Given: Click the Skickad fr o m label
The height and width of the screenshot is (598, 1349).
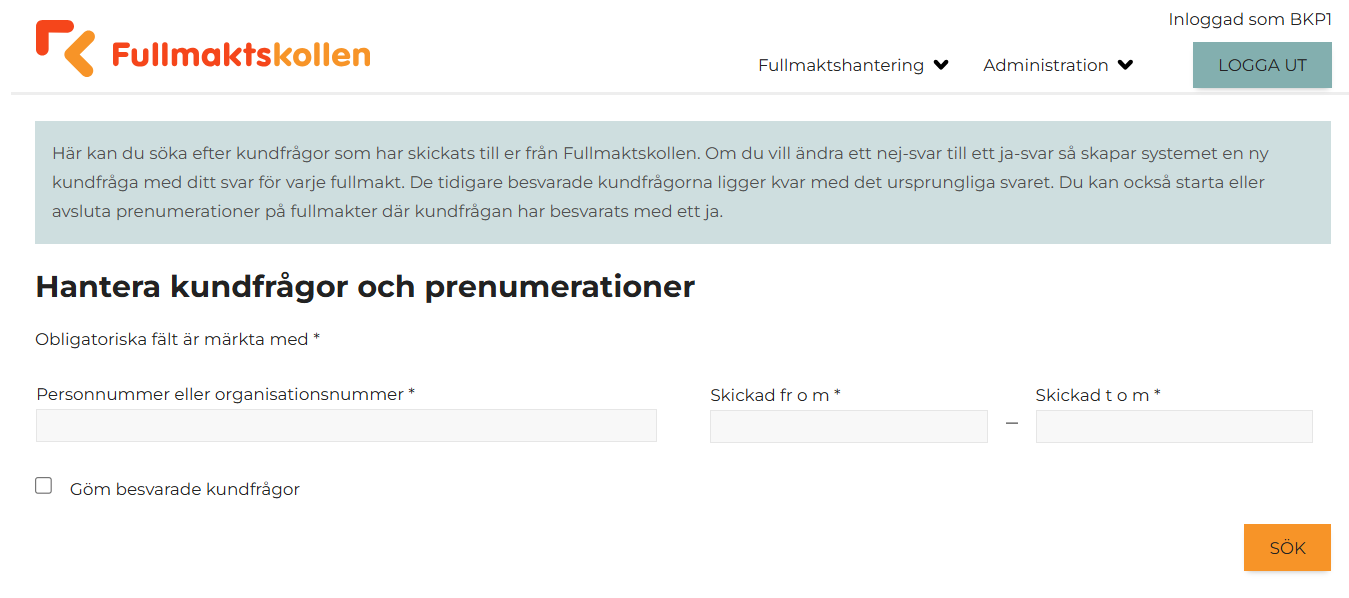Looking at the screenshot, I should [x=770, y=395].
